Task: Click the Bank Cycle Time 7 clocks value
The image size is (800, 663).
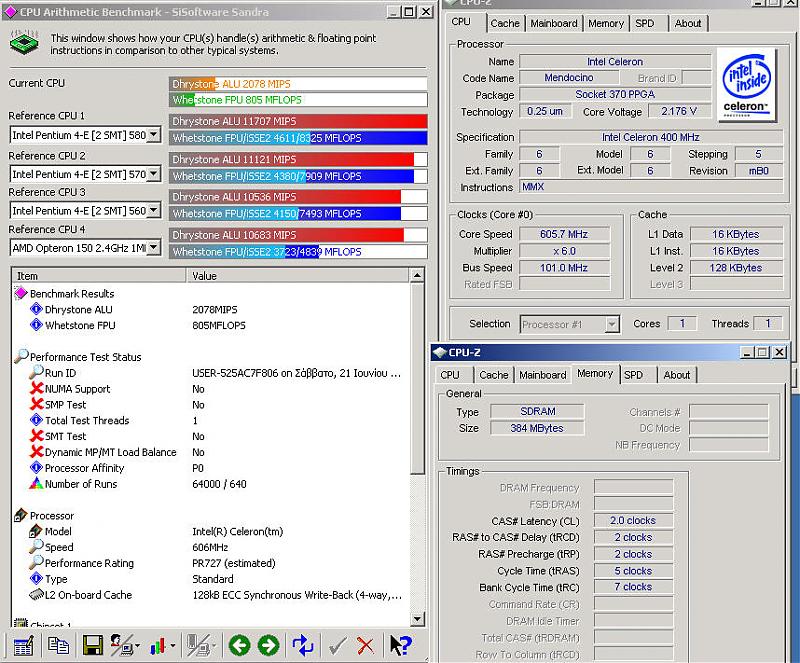Action: tap(633, 587)
